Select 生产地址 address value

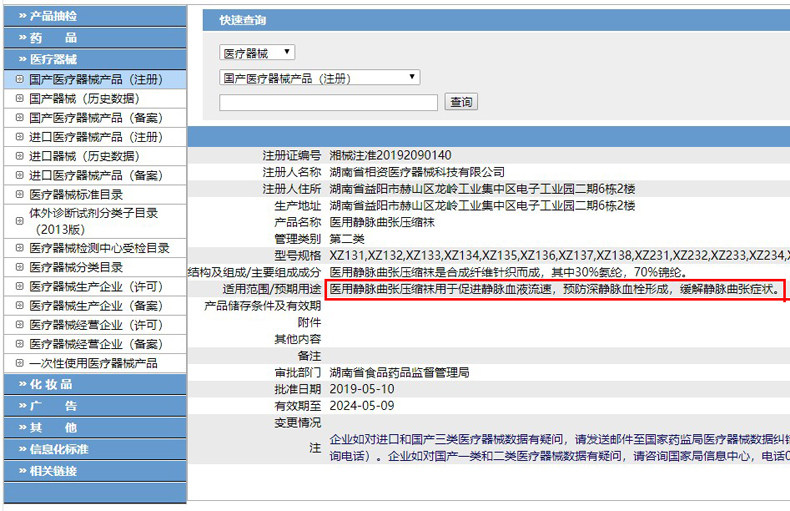tap(482, 205)
